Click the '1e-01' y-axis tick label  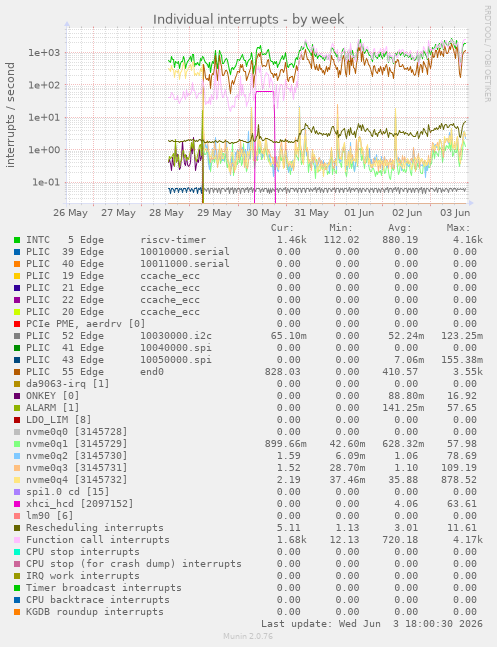(x=46, y=182)
